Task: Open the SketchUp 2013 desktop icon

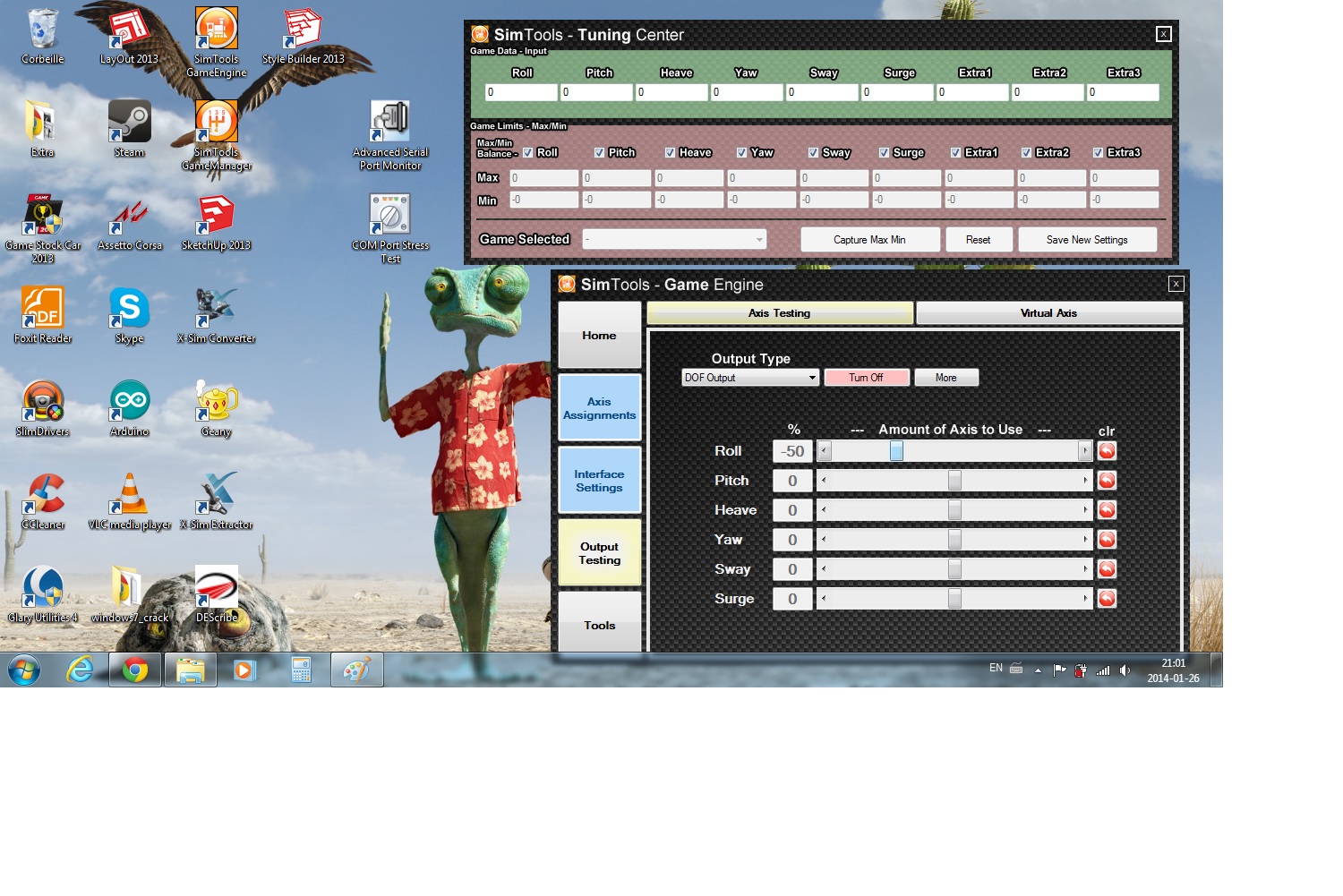Action: pos(216,224)
